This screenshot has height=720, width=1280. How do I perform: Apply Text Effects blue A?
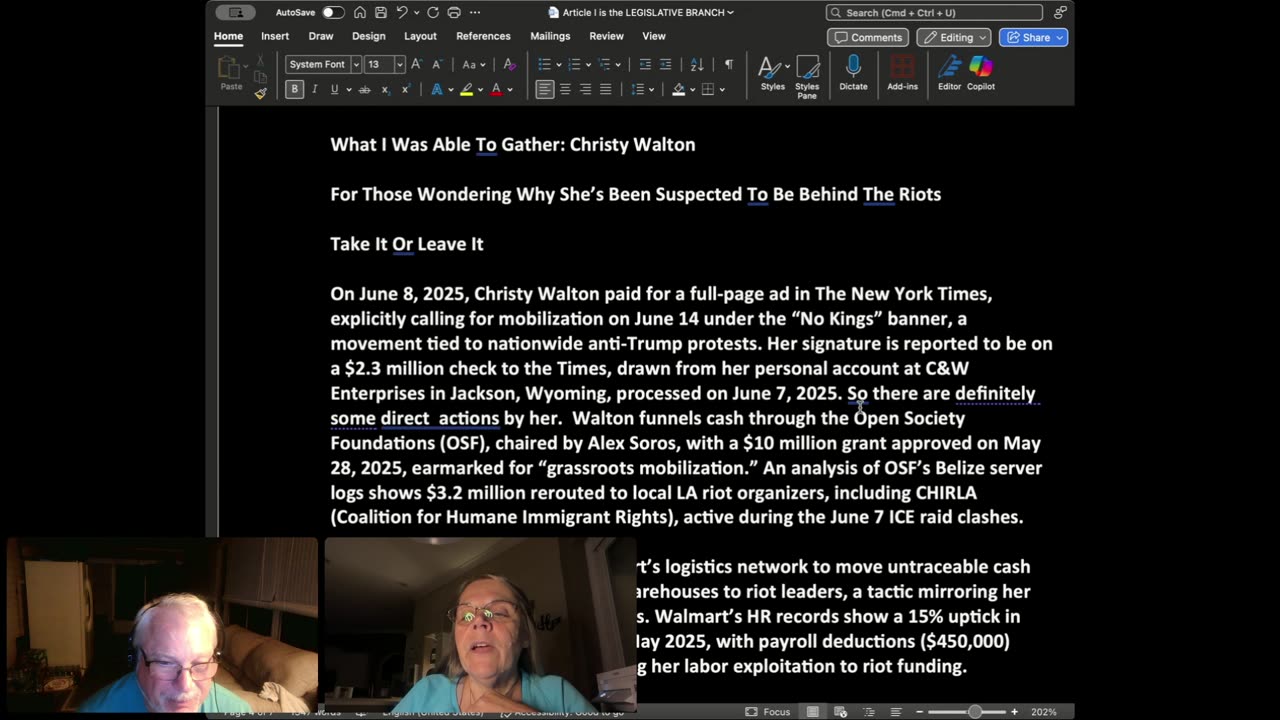pyautogui.click(x=436, y=89)
